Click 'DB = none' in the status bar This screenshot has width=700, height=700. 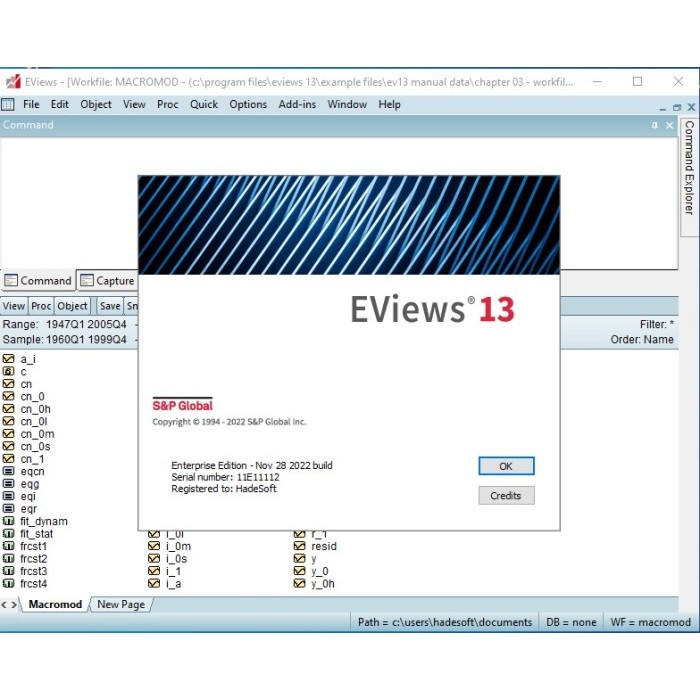pos(571,622)
